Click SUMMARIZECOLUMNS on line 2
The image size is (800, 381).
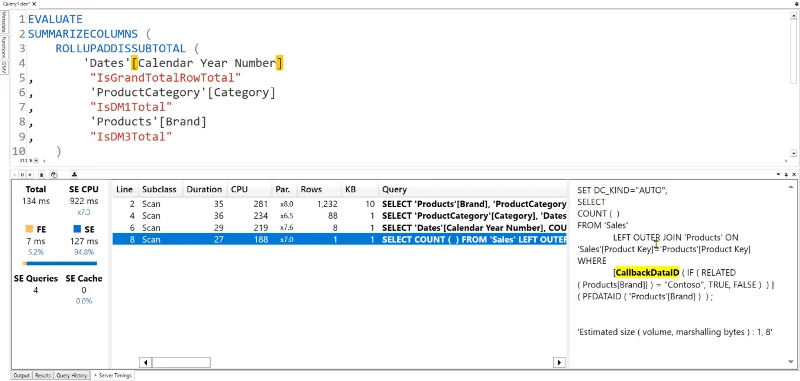tap(83, 34)
